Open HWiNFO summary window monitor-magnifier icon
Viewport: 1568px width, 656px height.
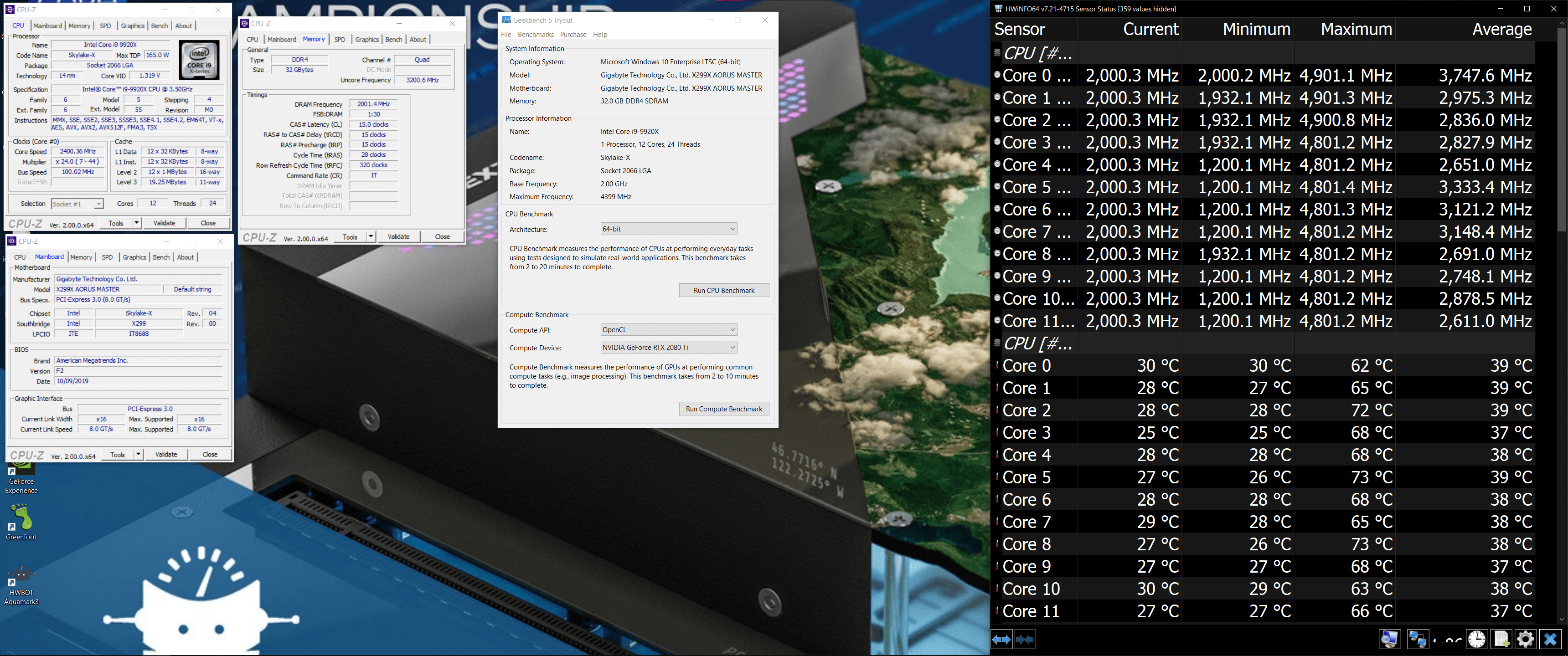1390,639
